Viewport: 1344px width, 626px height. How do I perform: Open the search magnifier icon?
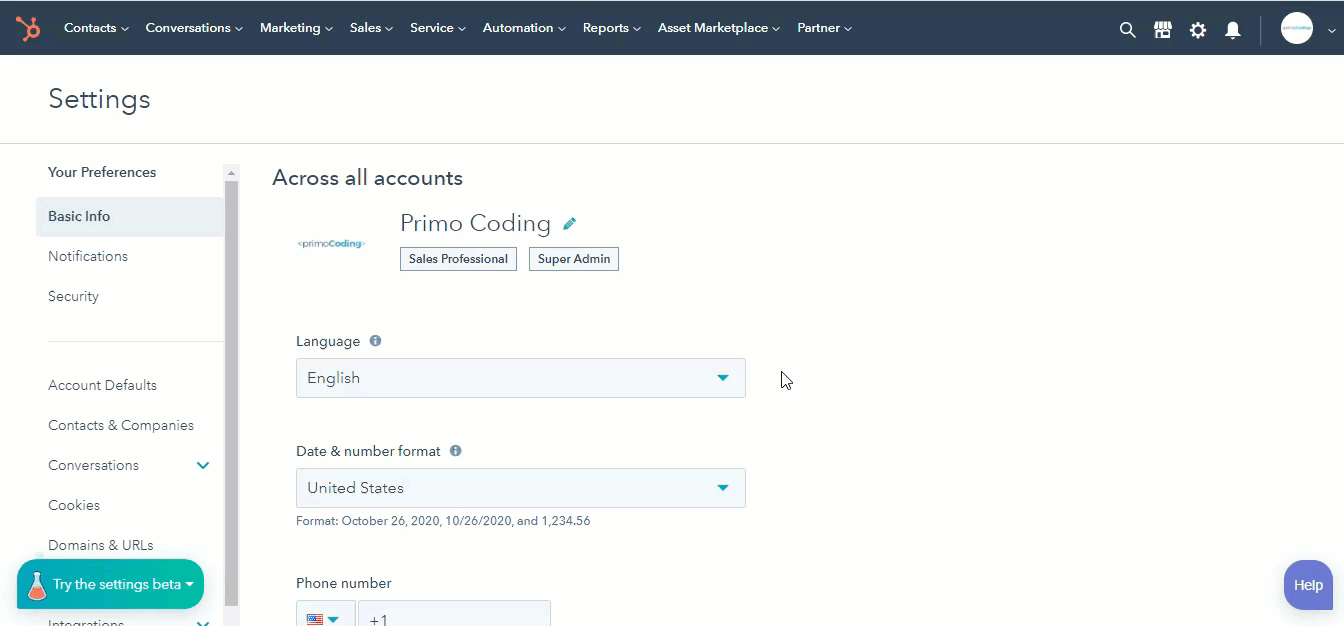tap(1127, 29)
